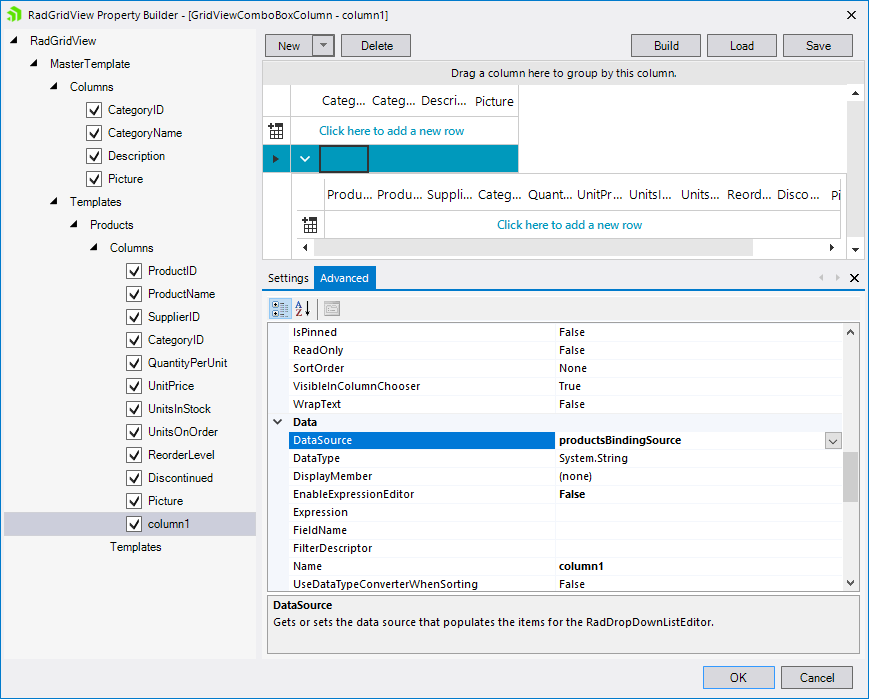Screen dimensions: 869x699
Task: Toggle the UnitPrice column checkbox
Action: coord(134,386)
